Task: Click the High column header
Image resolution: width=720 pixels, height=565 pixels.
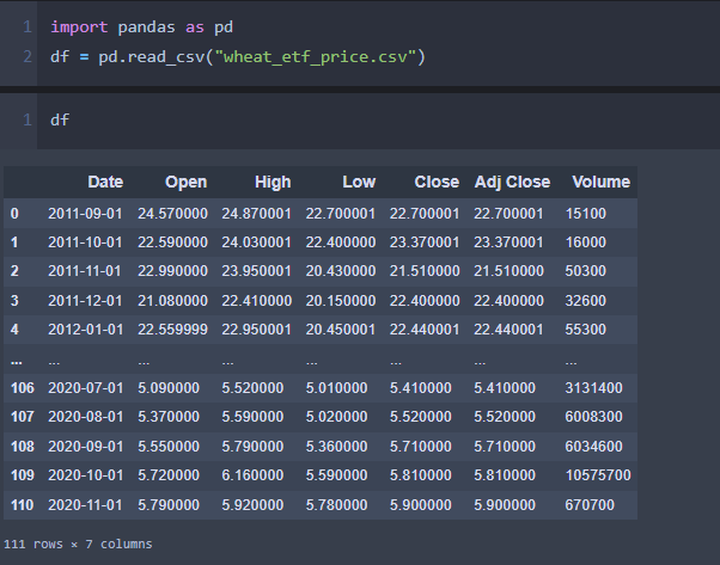Action: coord(272,182)
